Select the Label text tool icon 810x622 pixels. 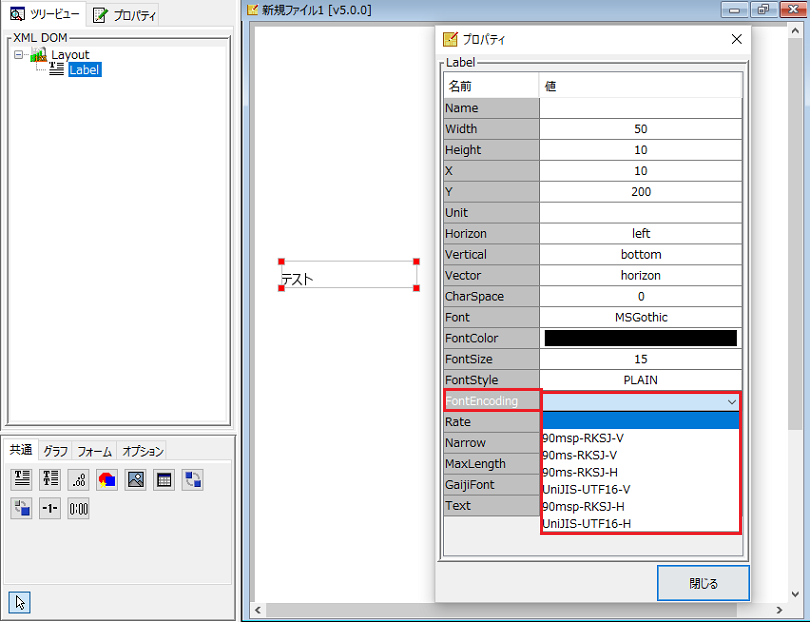pos(22,479)
